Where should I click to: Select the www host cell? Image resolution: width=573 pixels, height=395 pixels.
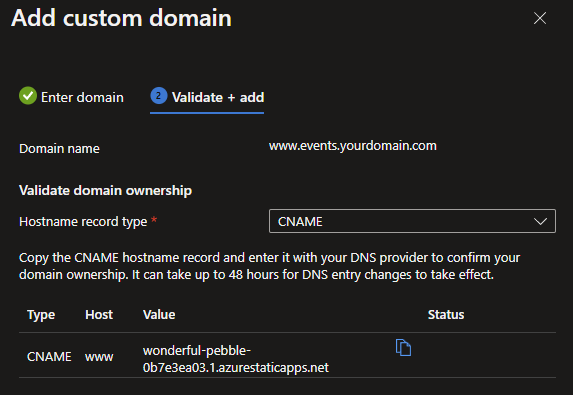(x=99, y=357)
